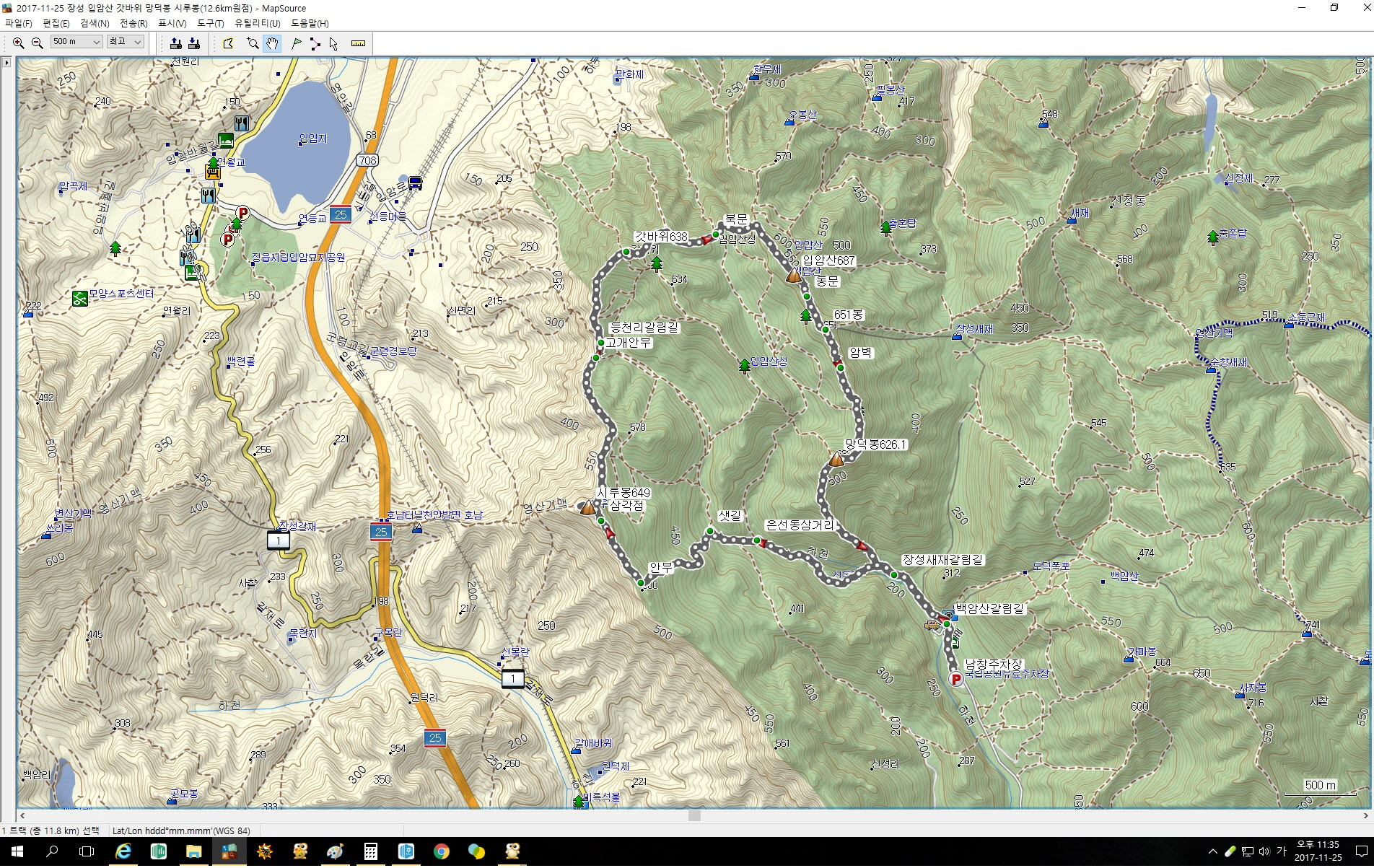This screenshot has width=1374, height=868.
Task: Select the zoom tool
Action: (x=253, y=43)
